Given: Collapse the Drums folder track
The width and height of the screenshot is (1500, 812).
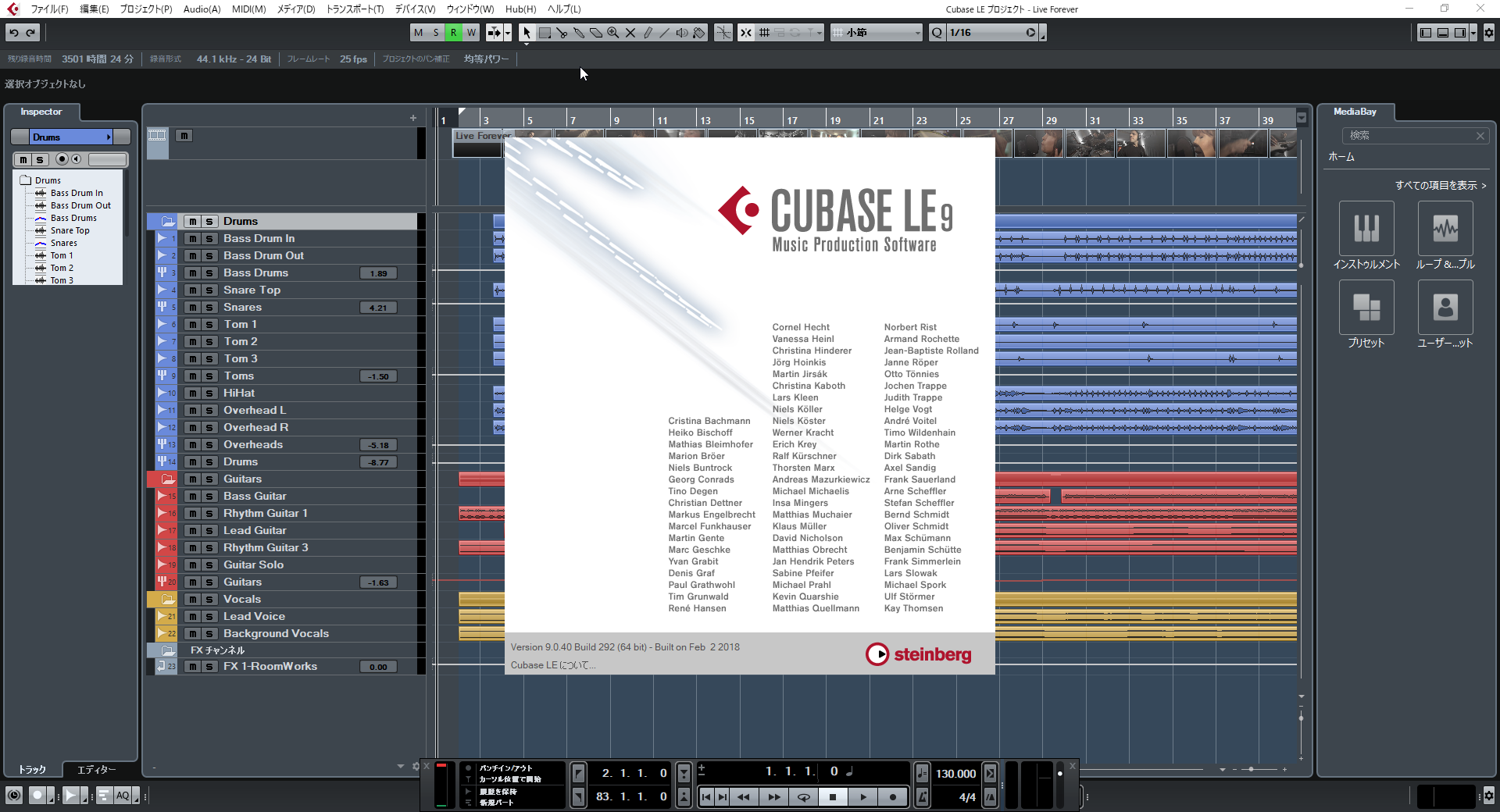Looking at the screenshot, I should click(x=168, y=222).
